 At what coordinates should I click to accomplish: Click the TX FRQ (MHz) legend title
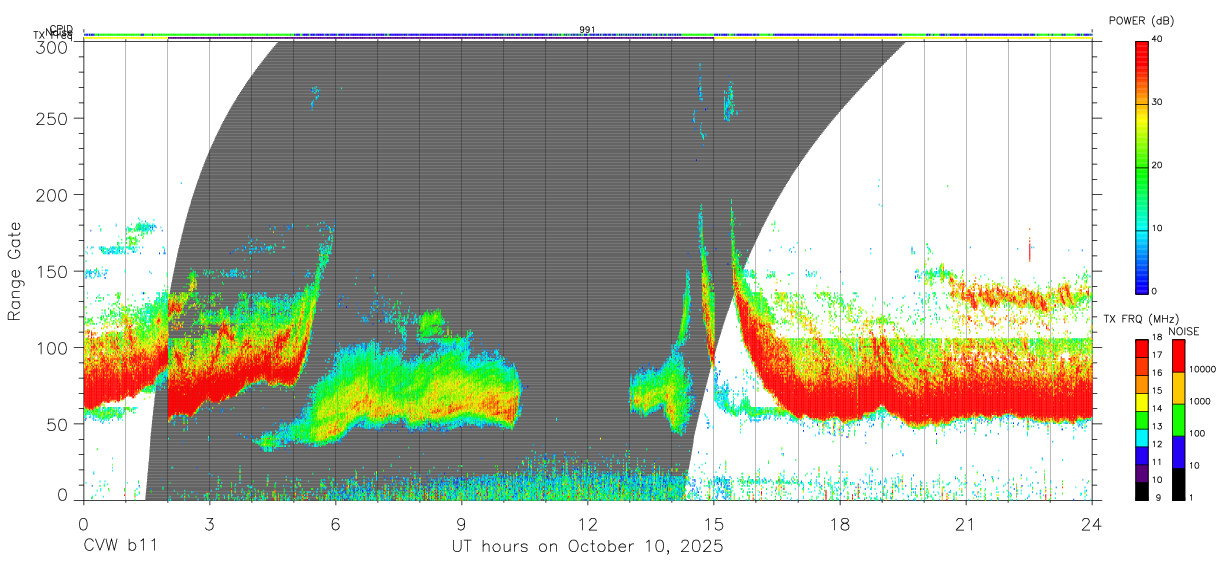[1141, 319]
